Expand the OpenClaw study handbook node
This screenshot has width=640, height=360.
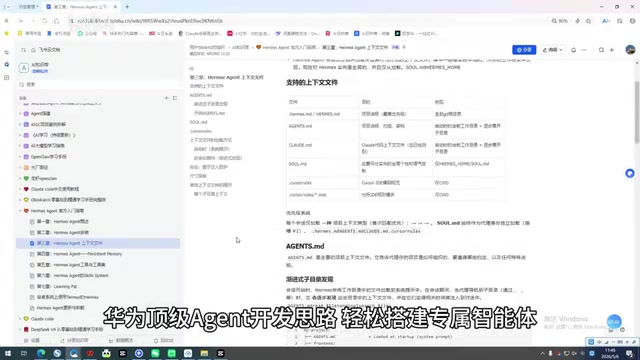tap(20, 157)
